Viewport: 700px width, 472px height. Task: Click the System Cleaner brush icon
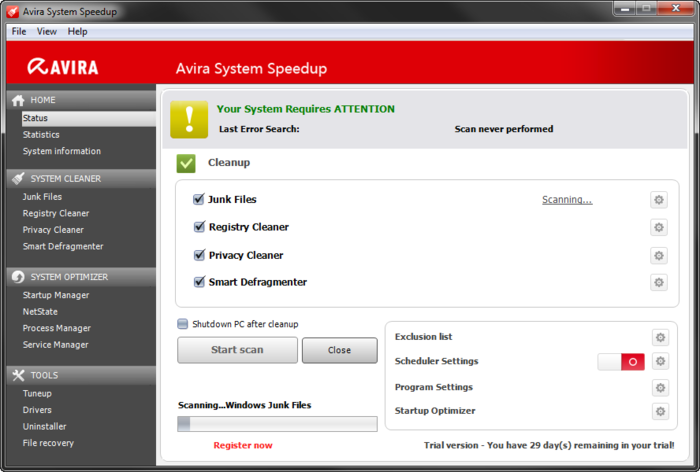pos(18,179)
